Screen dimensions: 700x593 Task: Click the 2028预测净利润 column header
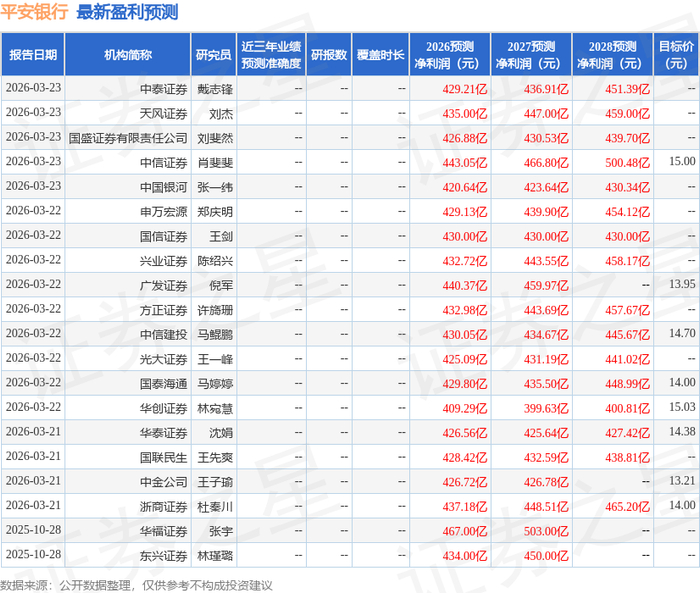(612, 54)
